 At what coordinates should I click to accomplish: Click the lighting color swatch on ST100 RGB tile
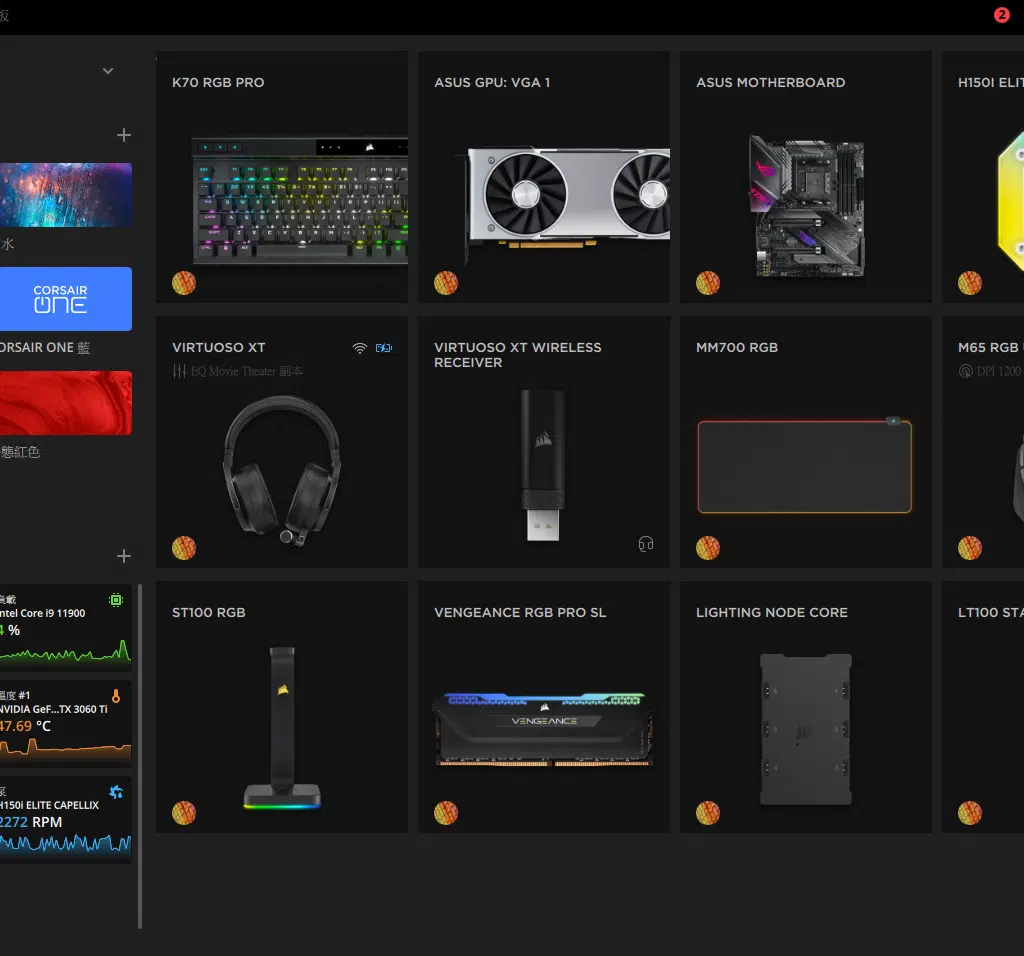coord(183,812)
